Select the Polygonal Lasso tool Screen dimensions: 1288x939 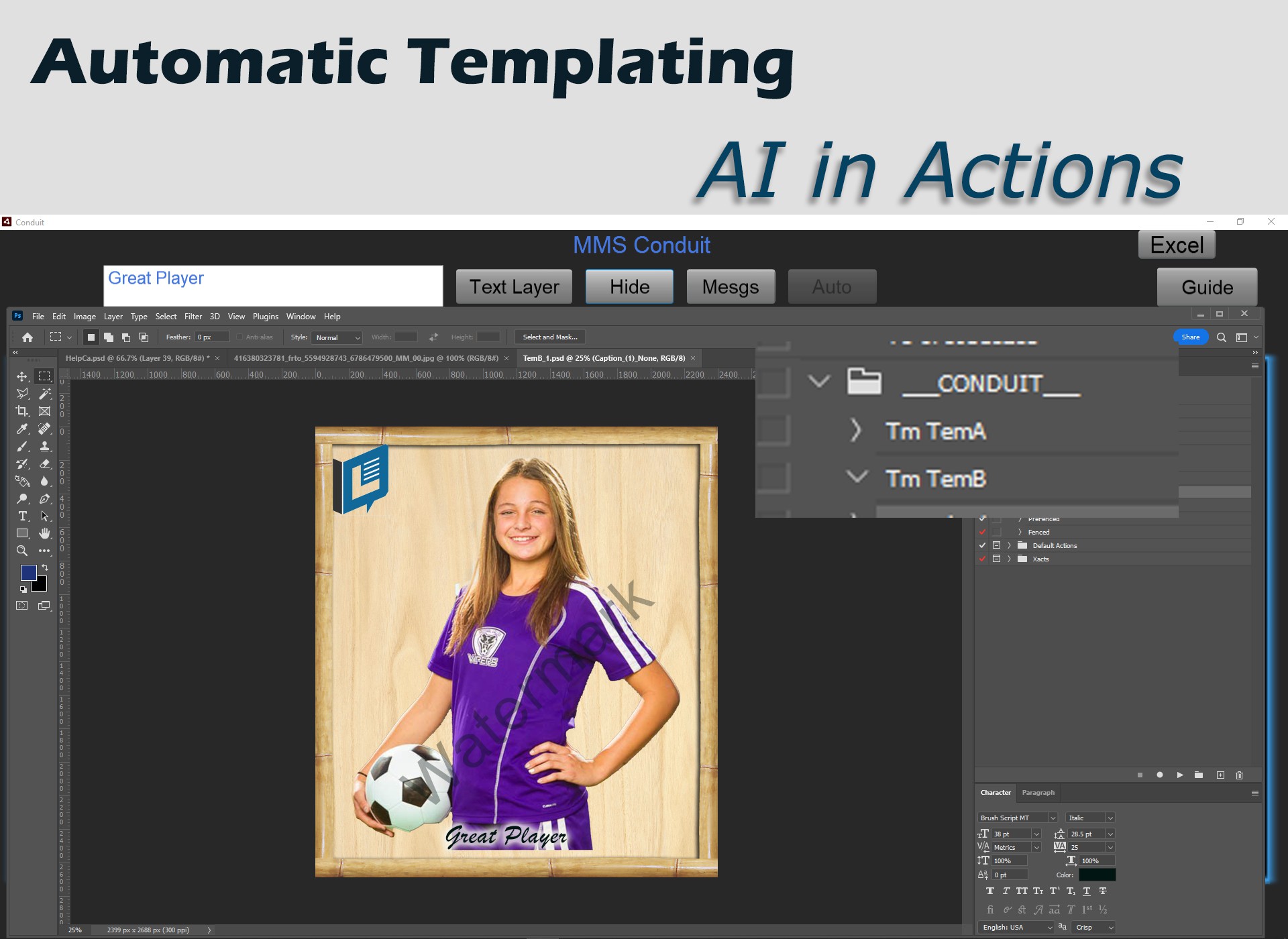tap(22, 394)
